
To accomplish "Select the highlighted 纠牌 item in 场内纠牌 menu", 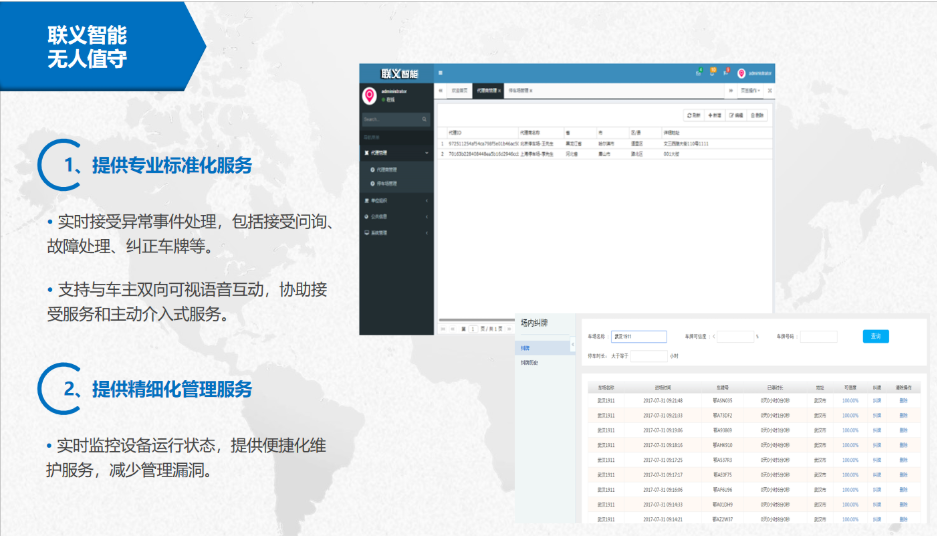I will (x=543, y=348).
